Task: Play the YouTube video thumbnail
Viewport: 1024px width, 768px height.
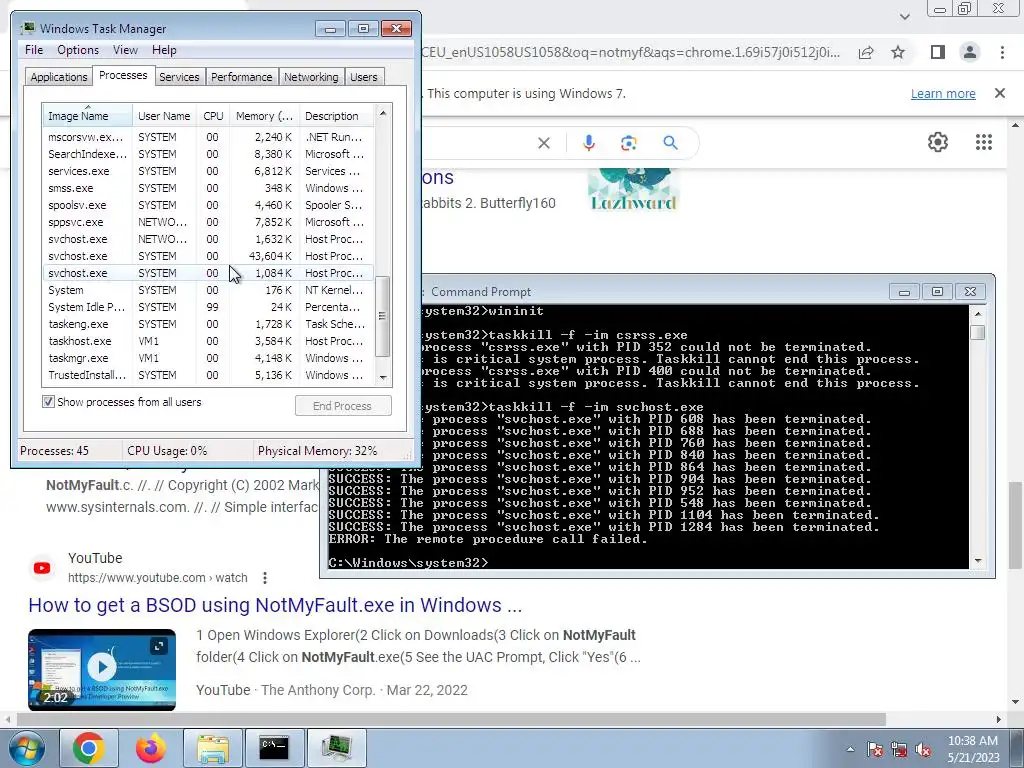Action: pos(102,669)
